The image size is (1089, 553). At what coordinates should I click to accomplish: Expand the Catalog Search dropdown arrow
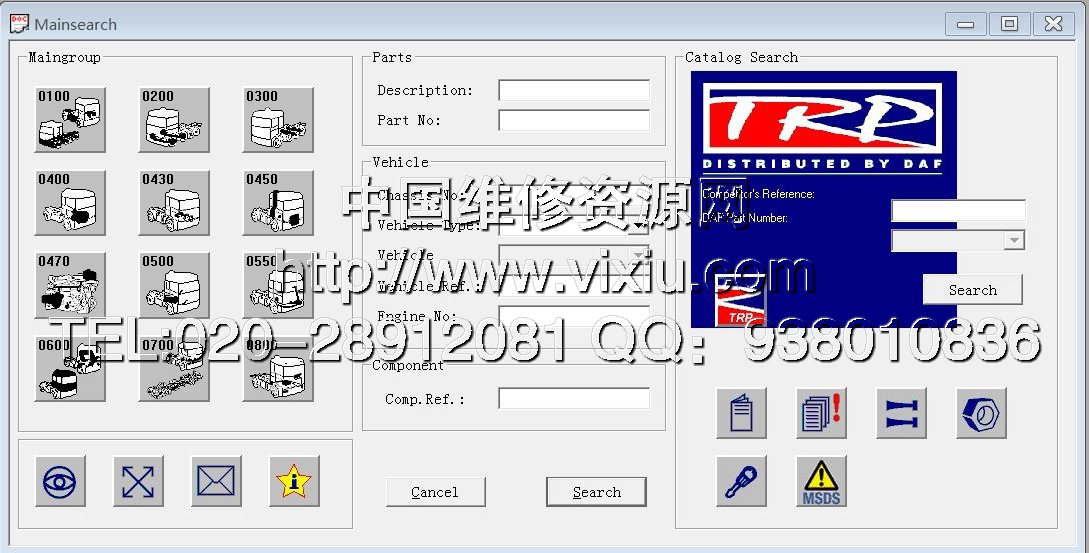coord(1014,240)
